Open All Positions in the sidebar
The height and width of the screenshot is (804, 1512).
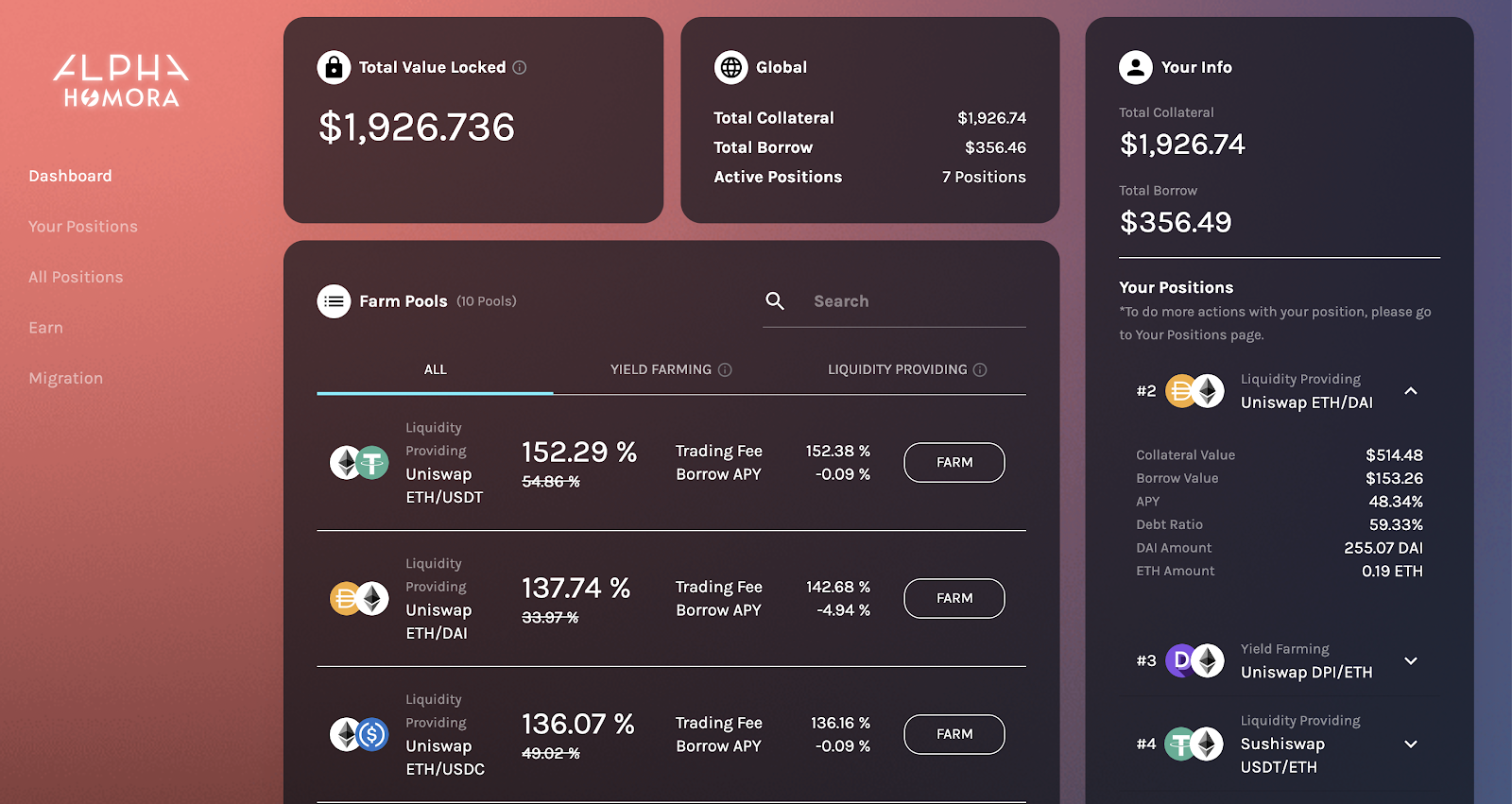[76, 277]
